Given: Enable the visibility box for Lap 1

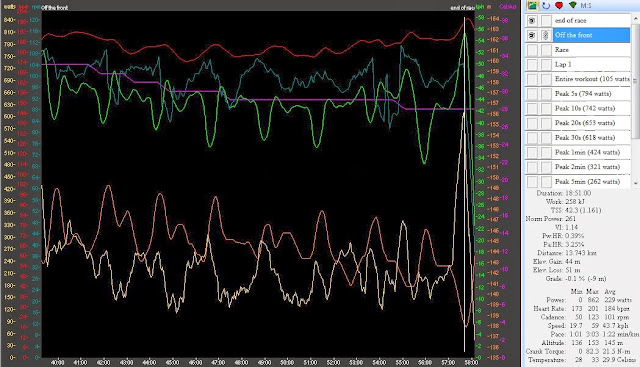Looking at the screenshot, I should click(532, 65).
